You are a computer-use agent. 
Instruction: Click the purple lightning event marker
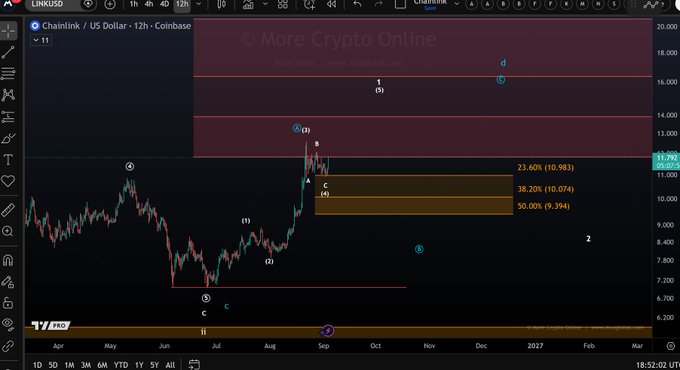pos(328,331)
